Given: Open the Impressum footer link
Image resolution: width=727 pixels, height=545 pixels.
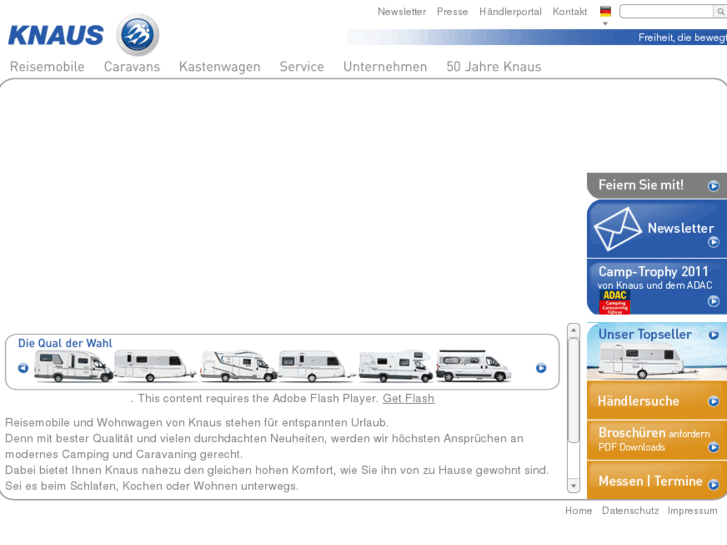Looking at the screenshot, I should [x=692, y=511].
